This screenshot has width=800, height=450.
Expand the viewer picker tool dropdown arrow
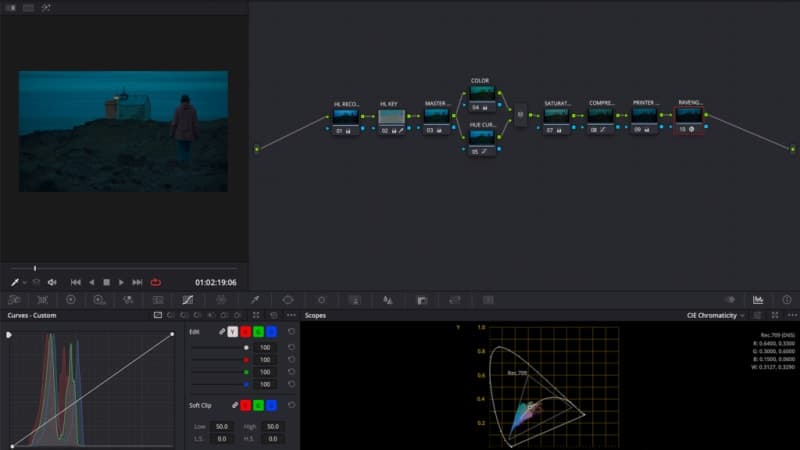[24, 283]
